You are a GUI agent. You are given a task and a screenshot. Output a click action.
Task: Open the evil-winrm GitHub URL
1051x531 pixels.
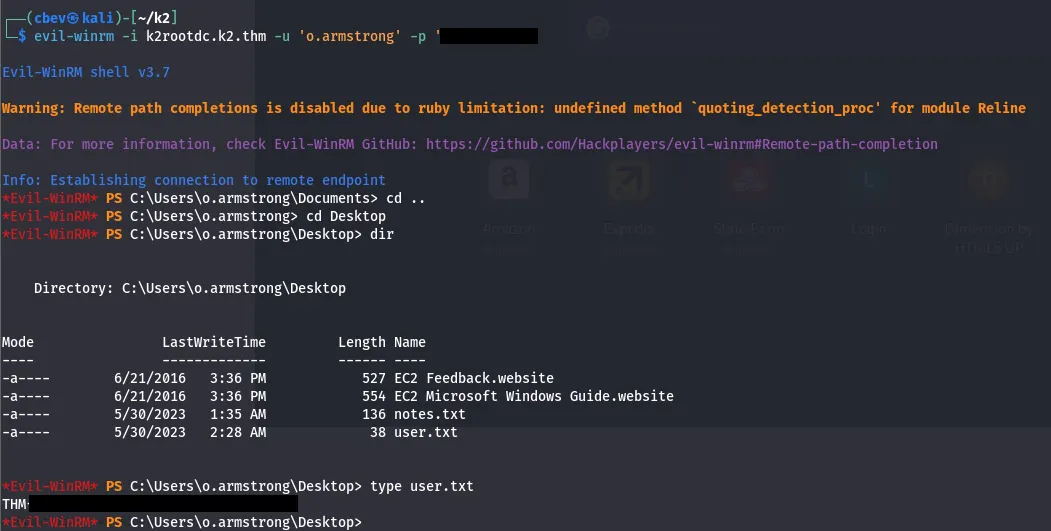(x=681, y=144)
